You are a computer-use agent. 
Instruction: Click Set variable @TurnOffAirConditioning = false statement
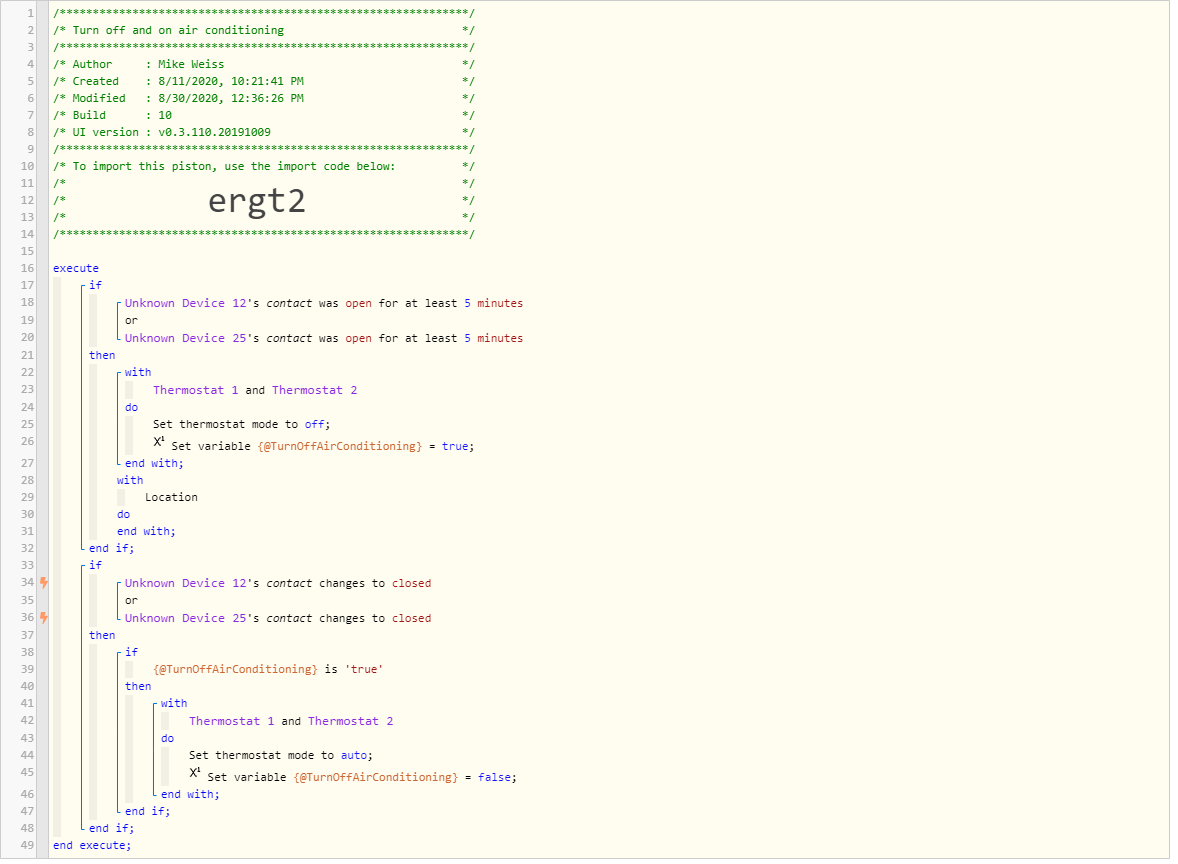(361, 777)
